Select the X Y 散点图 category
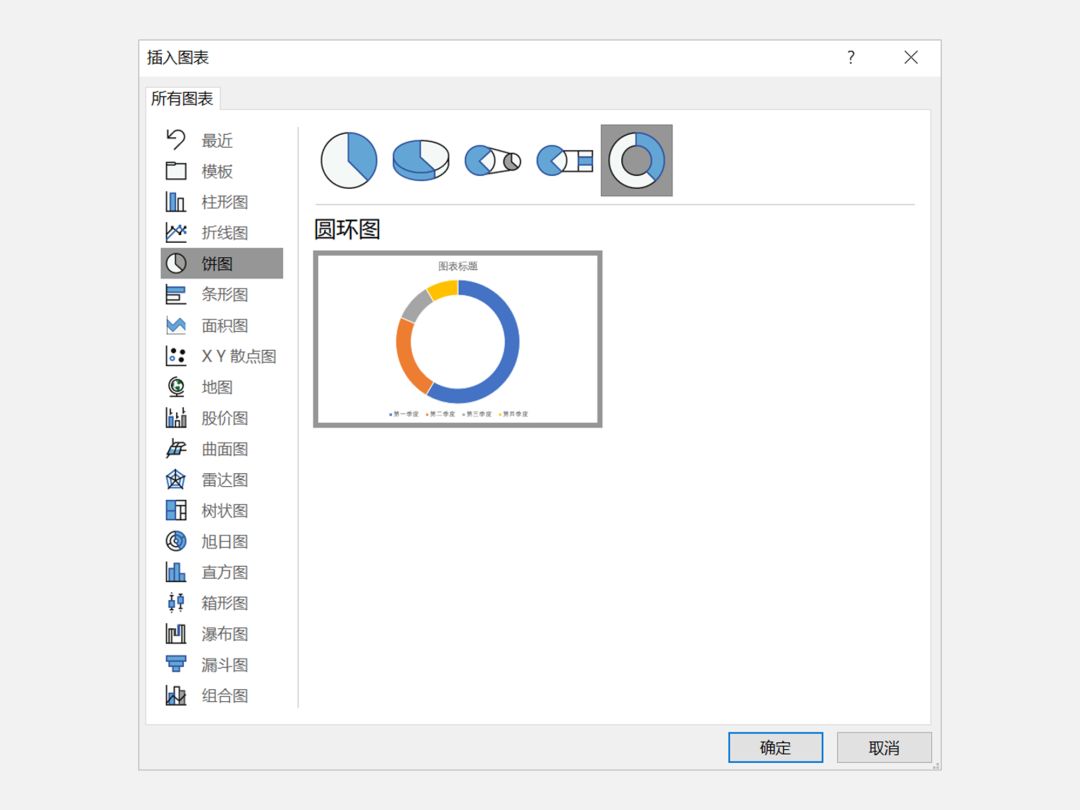Image resolution: width=1080 pixels, height=810 pixels. (x=222, y=356)
